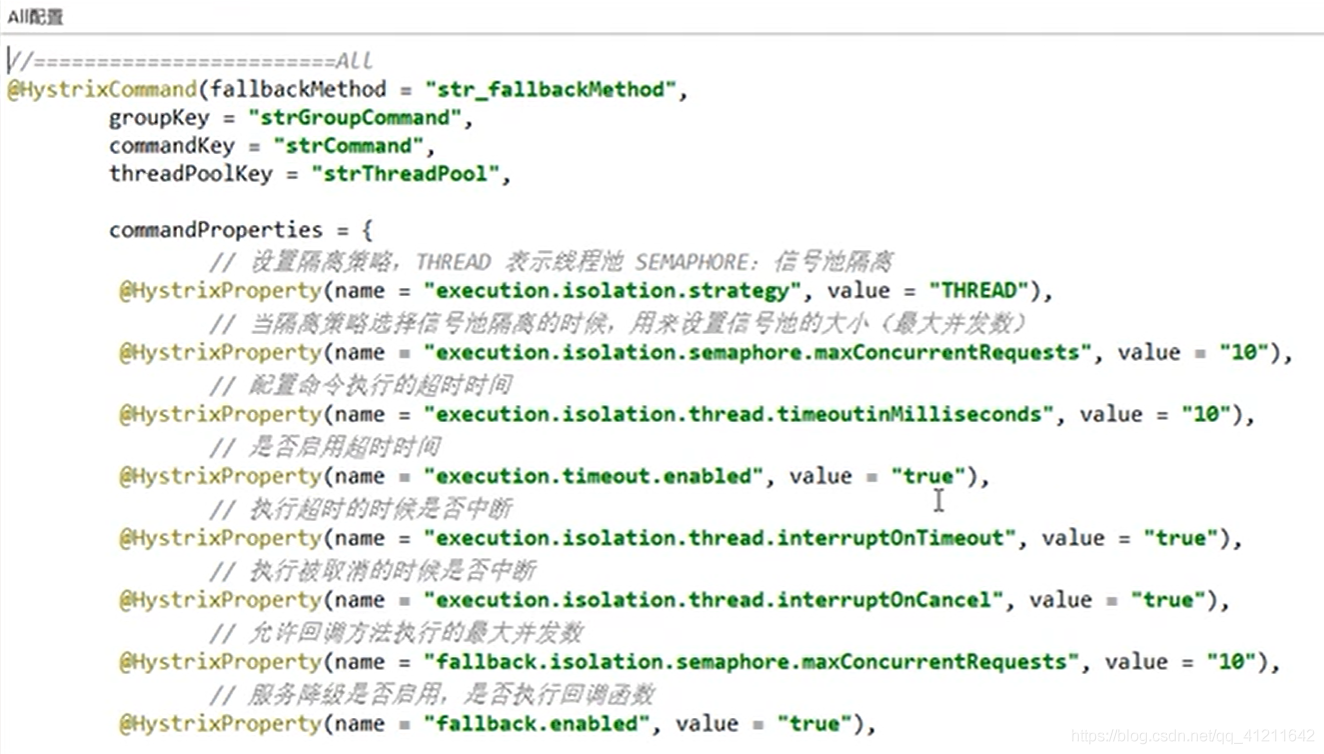The image size is (1324, 754).
Task: Click the comment 执行被取消的时候是否中断
Action: coord(373,572)
